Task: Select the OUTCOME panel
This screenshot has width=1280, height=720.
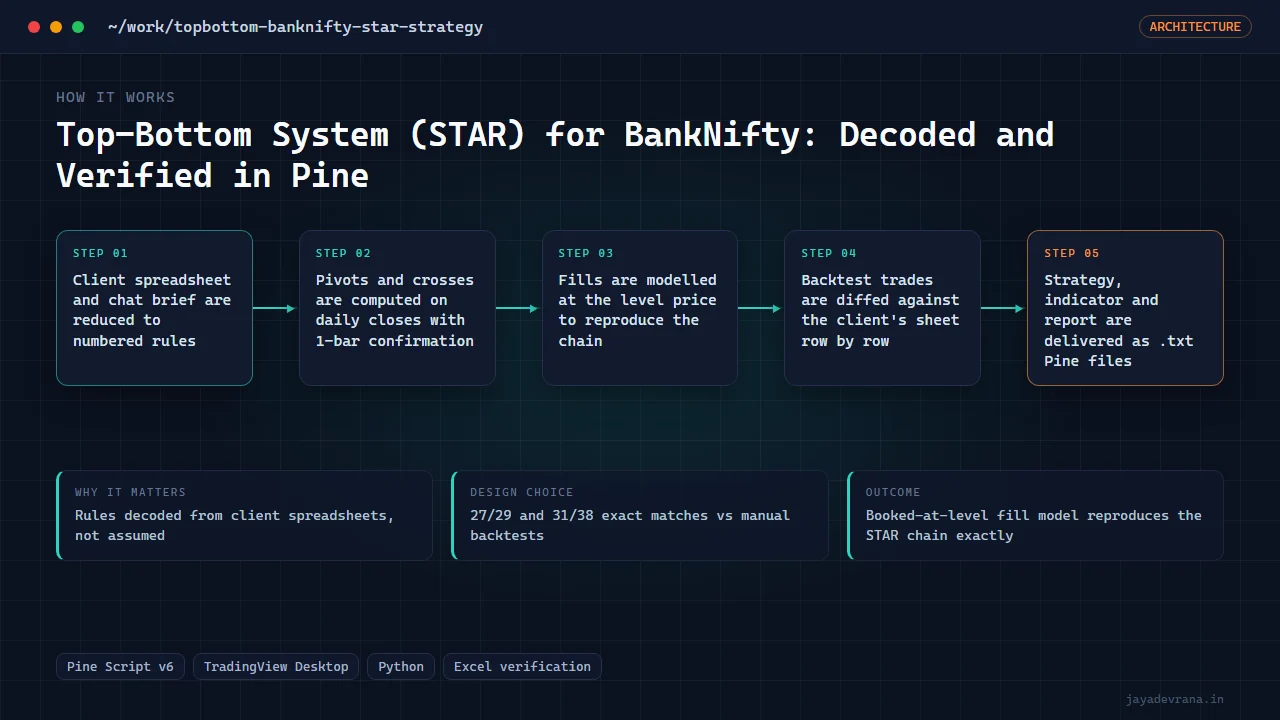Action: click(x=1035, y=515)
